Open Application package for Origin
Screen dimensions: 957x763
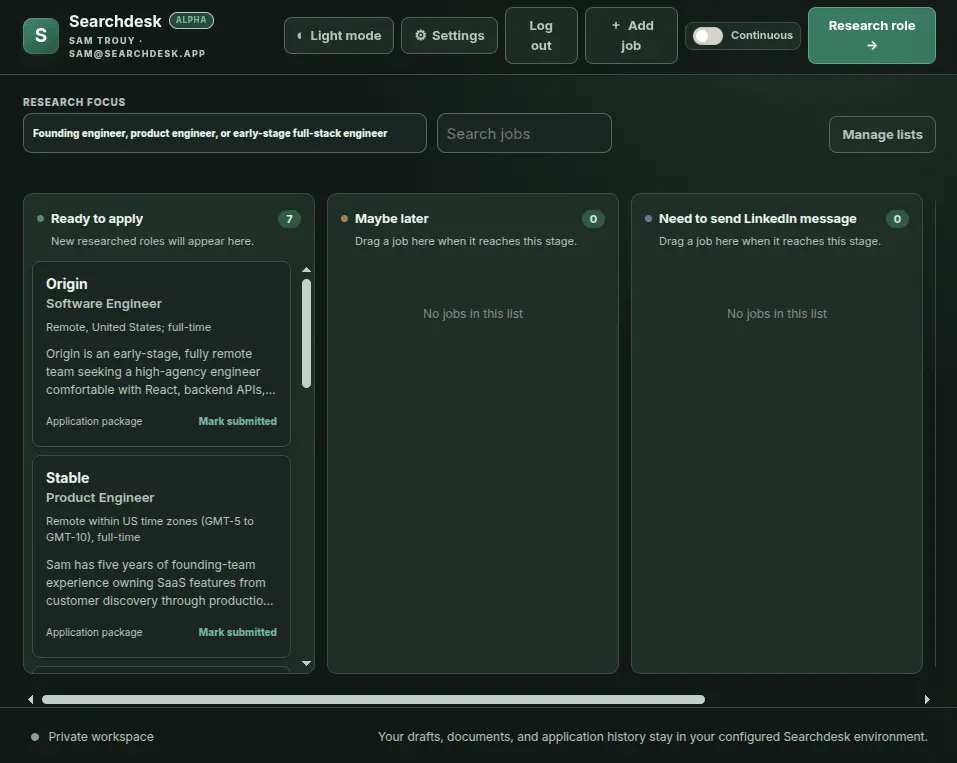94,421
